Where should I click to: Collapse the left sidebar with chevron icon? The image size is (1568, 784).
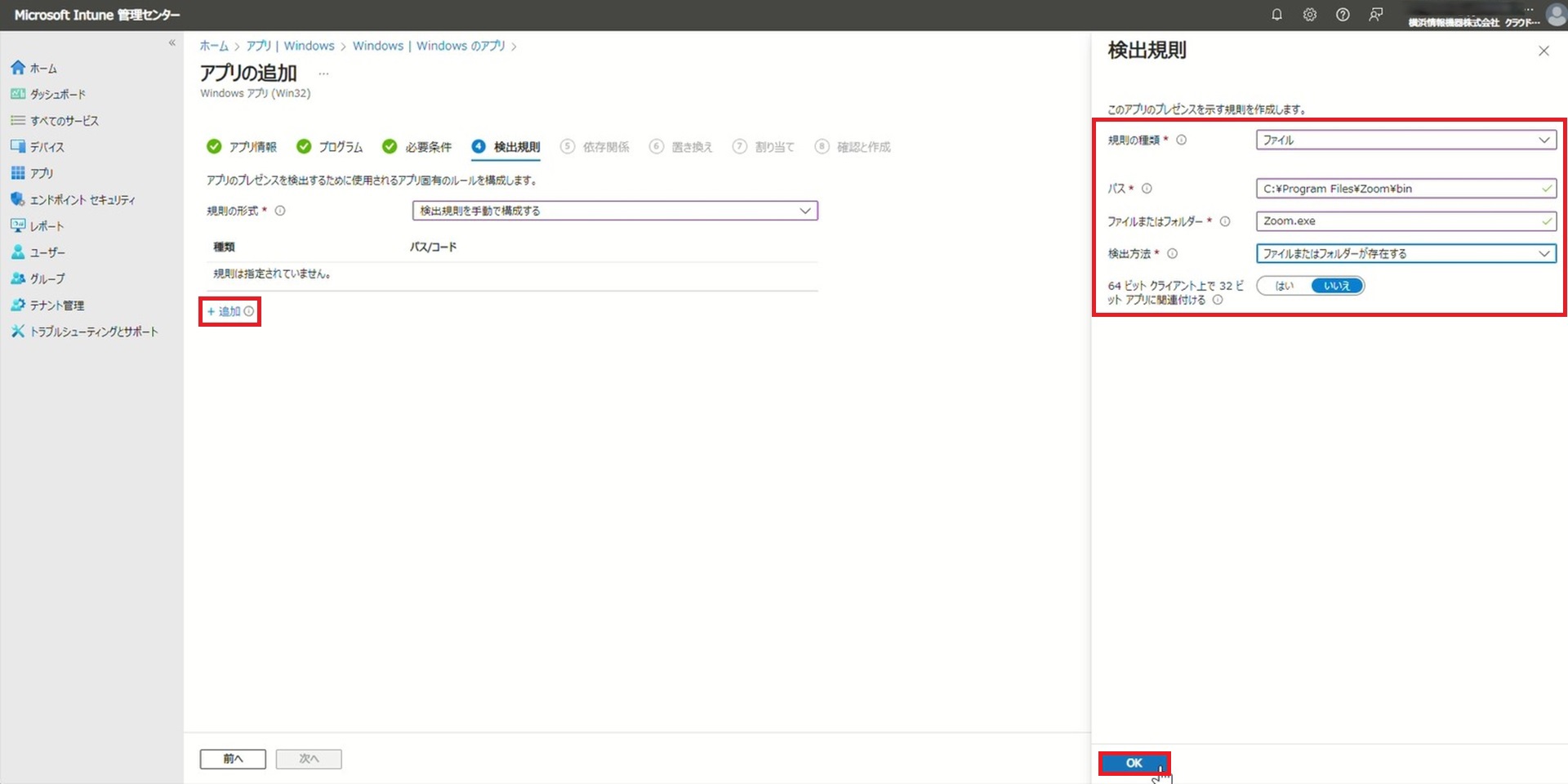pyautogui.click(x=171, y=42)
